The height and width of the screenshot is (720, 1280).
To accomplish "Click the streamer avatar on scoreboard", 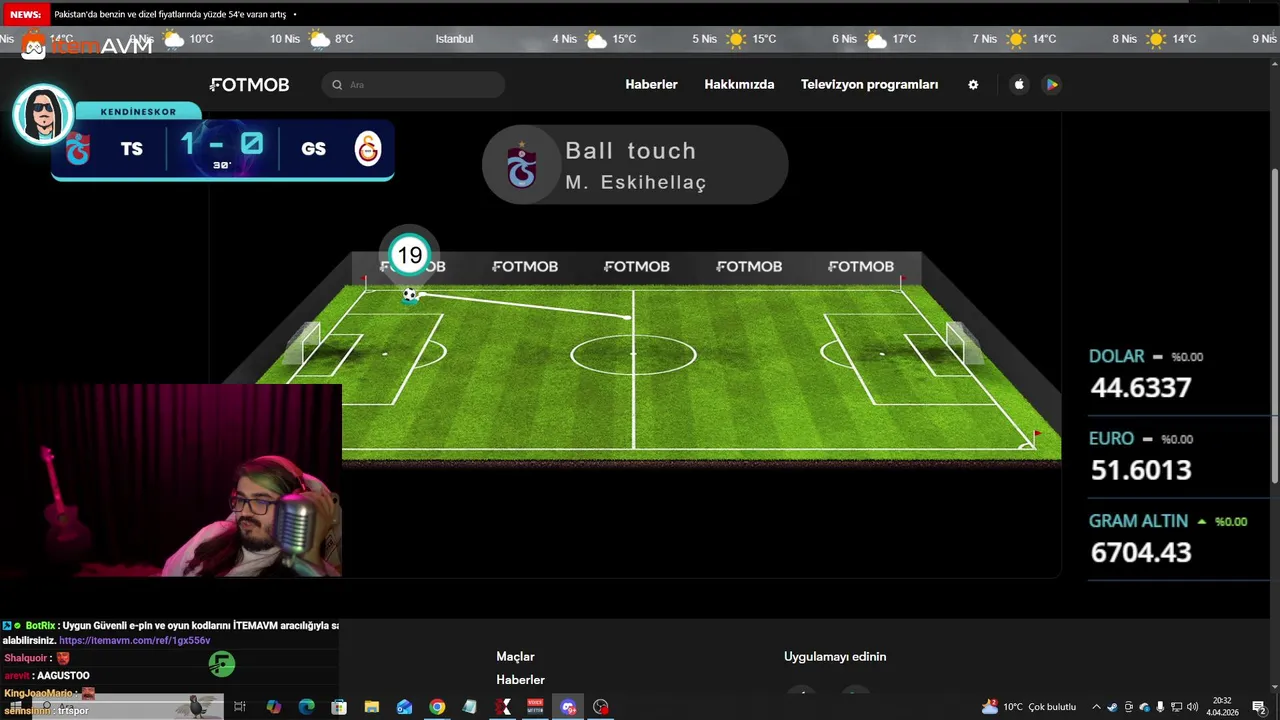I will [42, 114].
